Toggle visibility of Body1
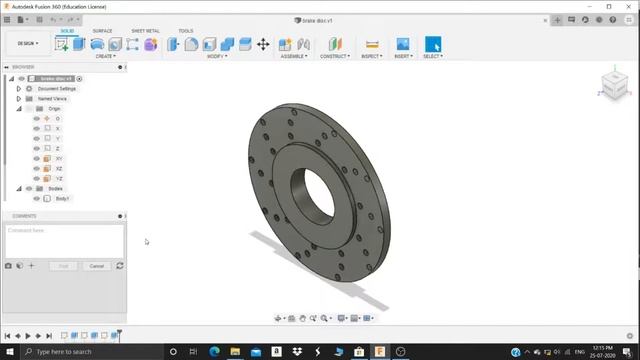 (37, 198)
